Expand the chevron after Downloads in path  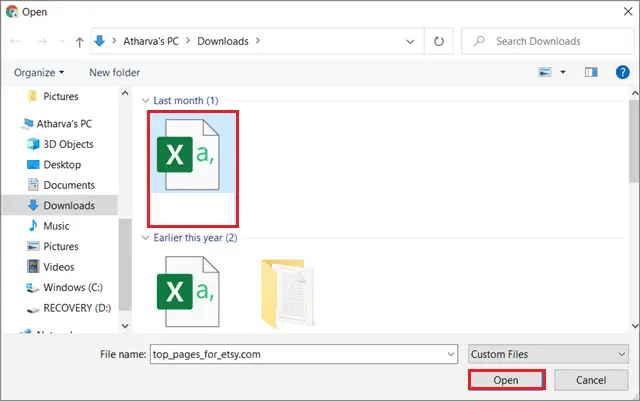tap(258, 41)
